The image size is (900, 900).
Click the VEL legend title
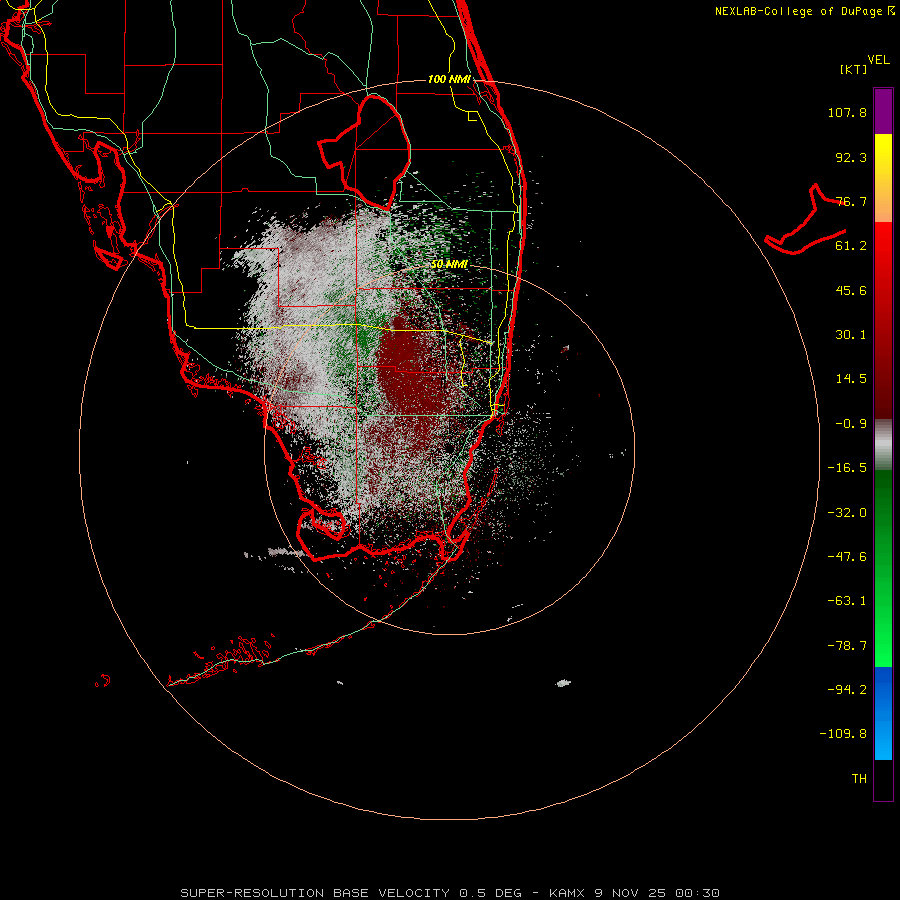(878, 60)
